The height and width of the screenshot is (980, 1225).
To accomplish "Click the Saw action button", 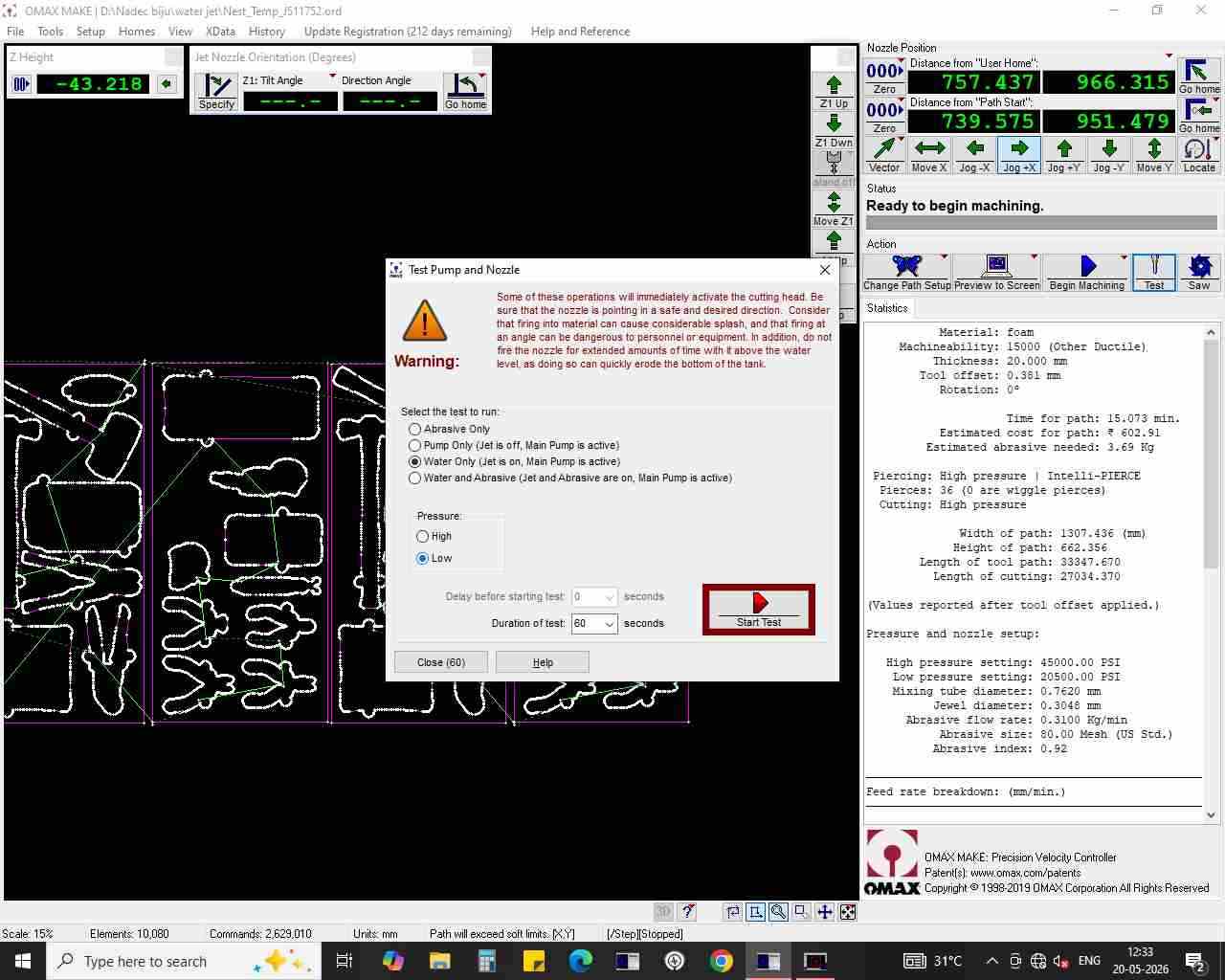I will tap(1199, 273).
